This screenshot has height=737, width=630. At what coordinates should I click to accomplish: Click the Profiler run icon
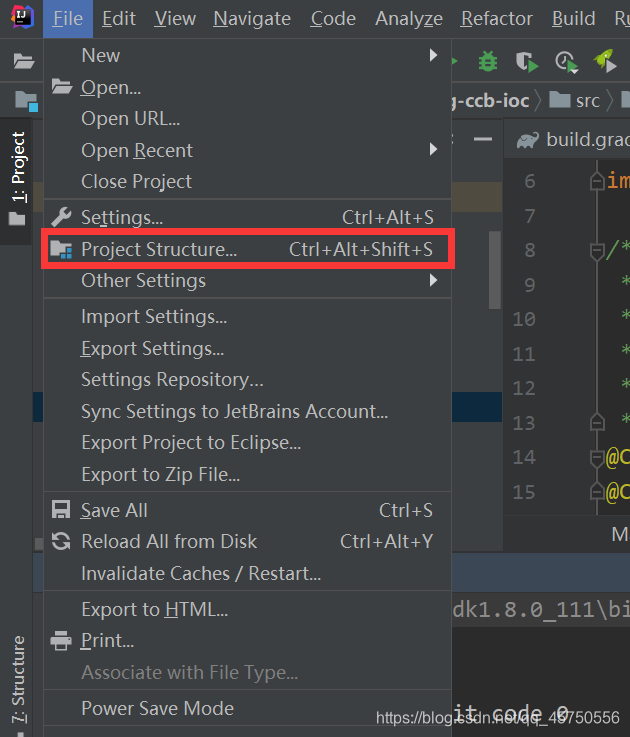[567, 62]
